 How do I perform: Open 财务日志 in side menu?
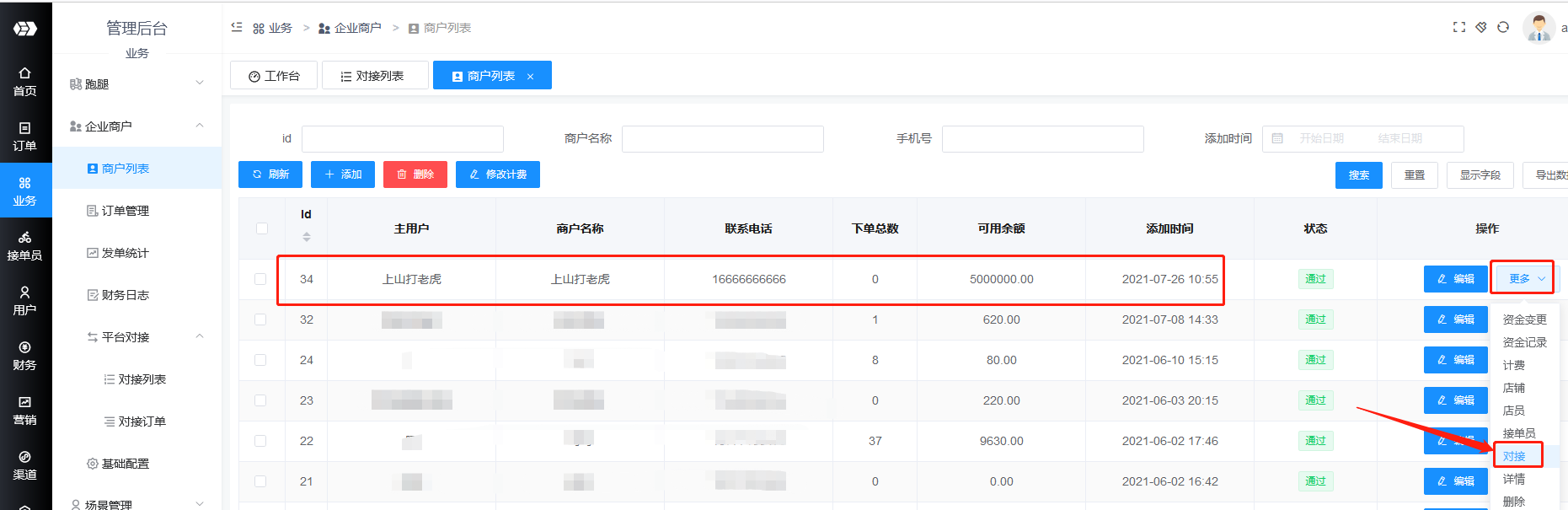[x=137, y=294]
